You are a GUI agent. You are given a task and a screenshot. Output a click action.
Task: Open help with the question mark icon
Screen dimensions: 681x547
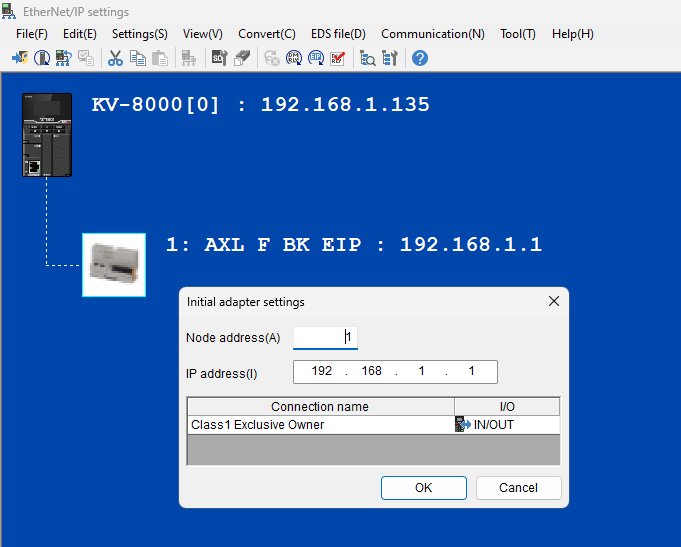pos(420,58)
